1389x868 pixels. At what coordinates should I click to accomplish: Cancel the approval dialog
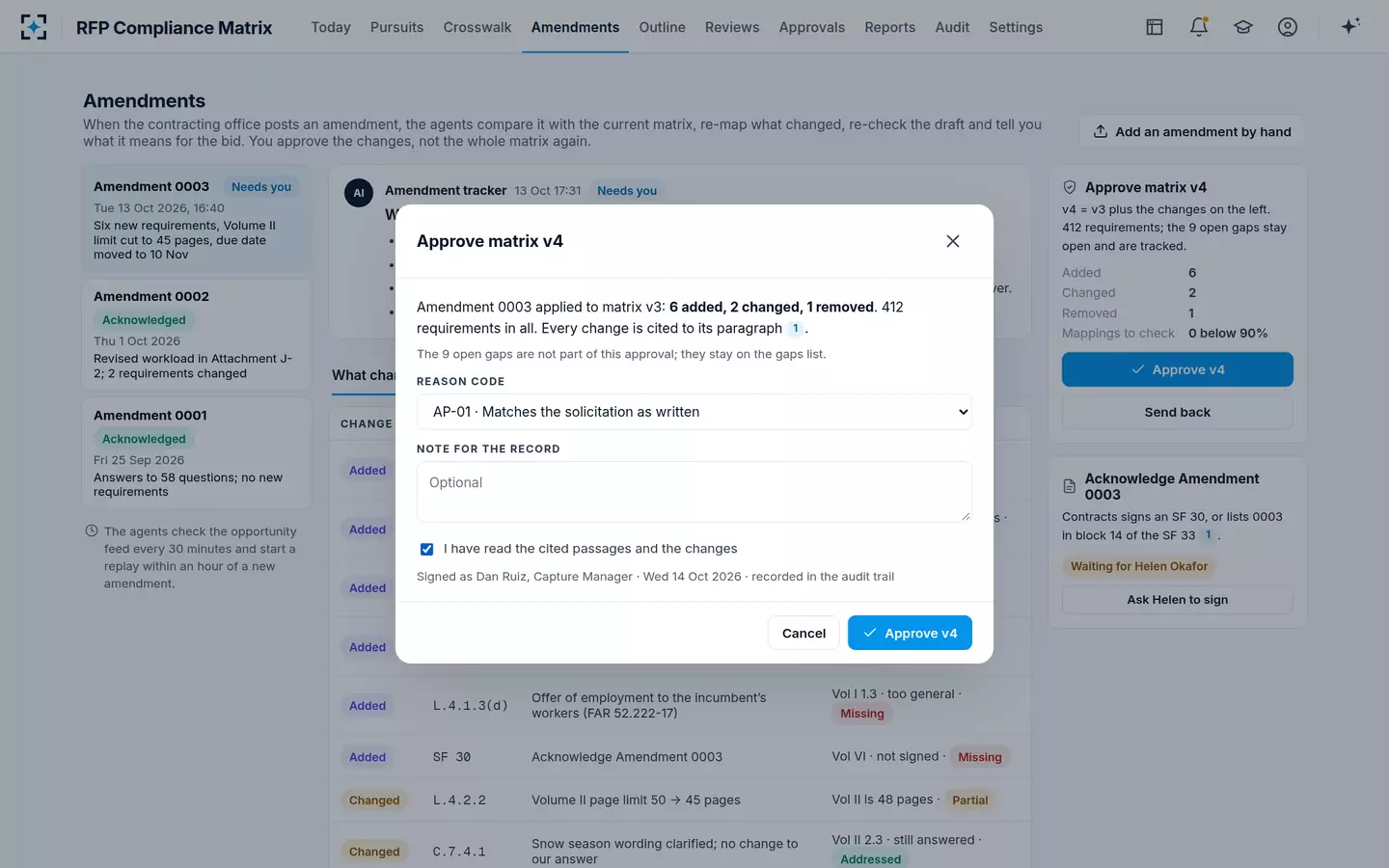[x=803, y=633]
